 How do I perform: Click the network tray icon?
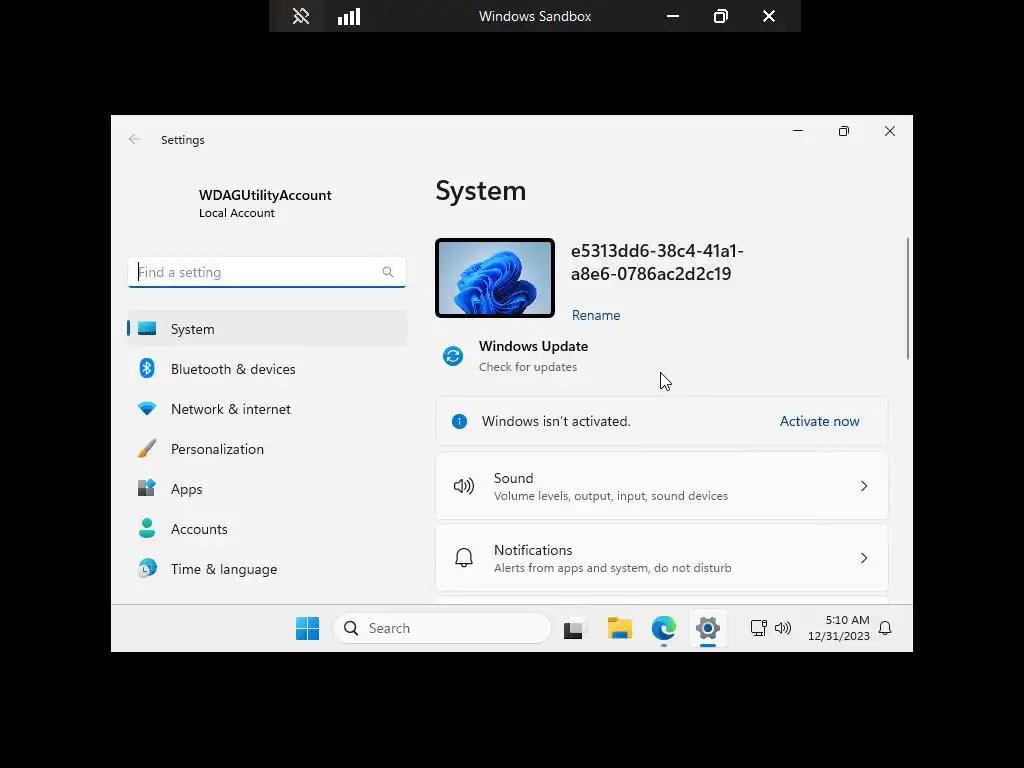point(758,628)
